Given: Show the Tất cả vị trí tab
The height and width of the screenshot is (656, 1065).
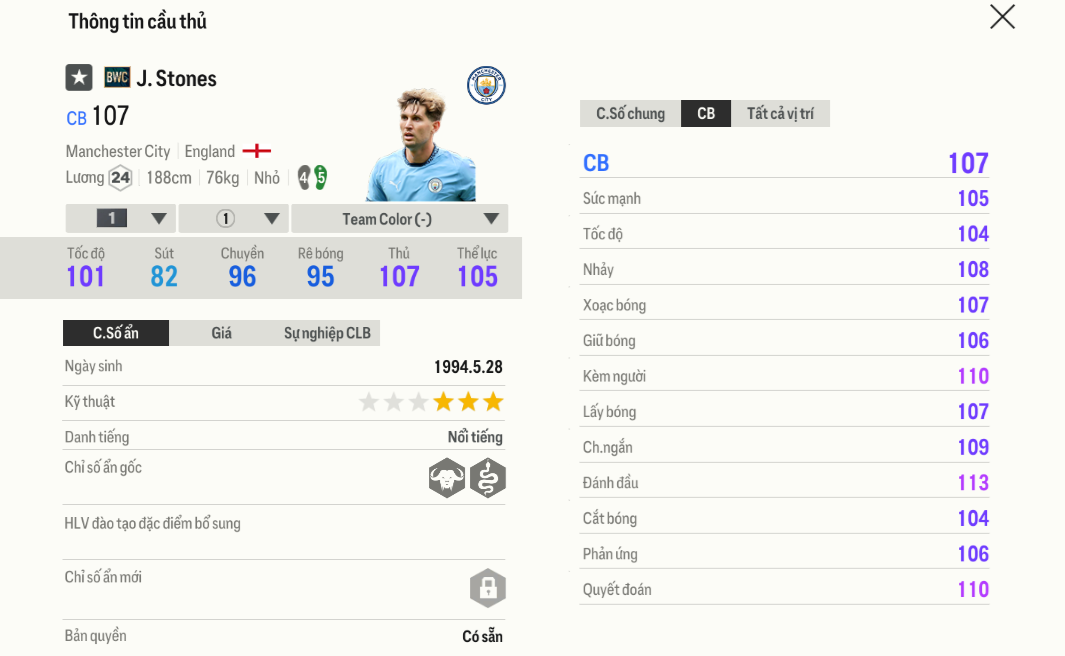Looking at the screenshot, I should point(780,114).
